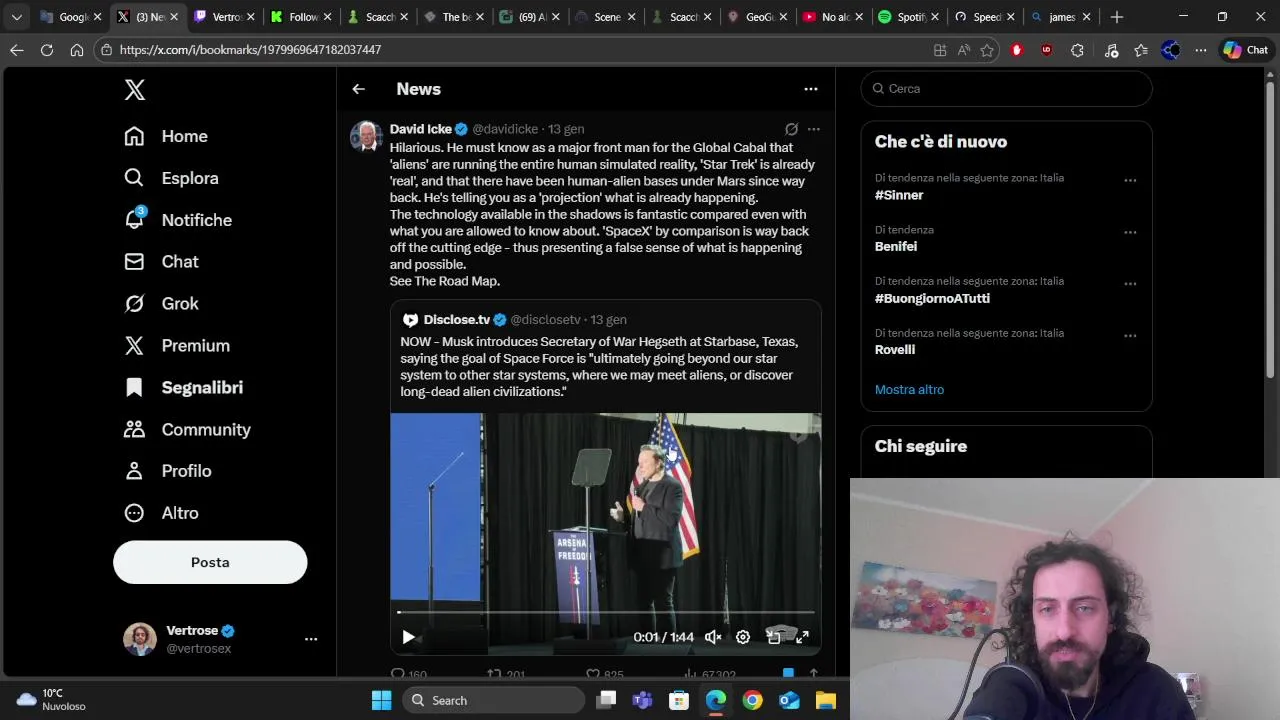Open the David Icke profile name link
Image resolution: width=1280 pixels, height=720 pixels.
point(421,129)
